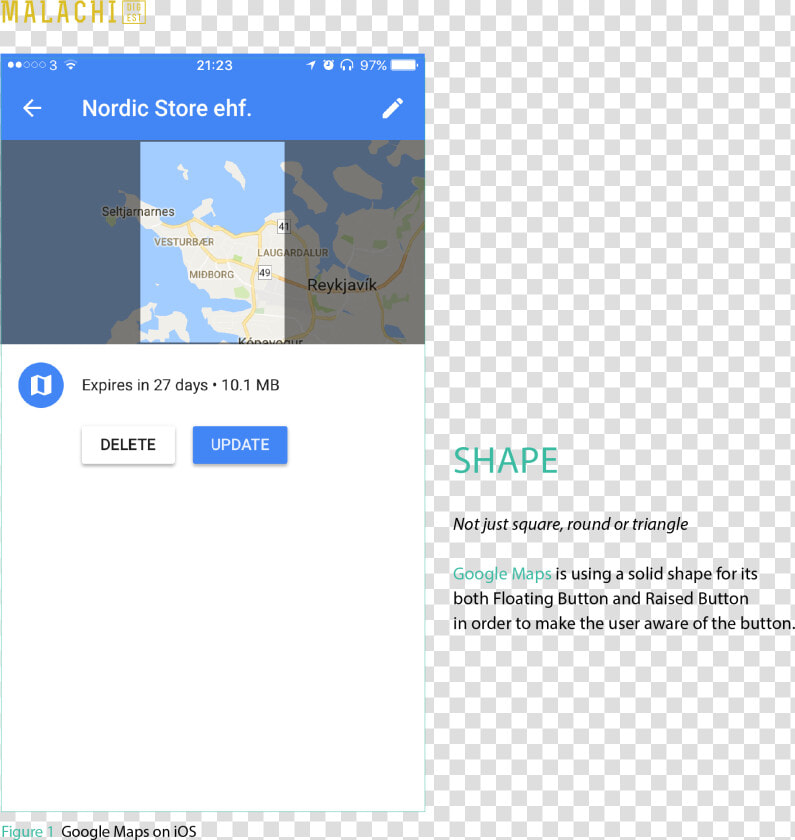
Task: Click the 97% battery percentage
Action: 373,65
